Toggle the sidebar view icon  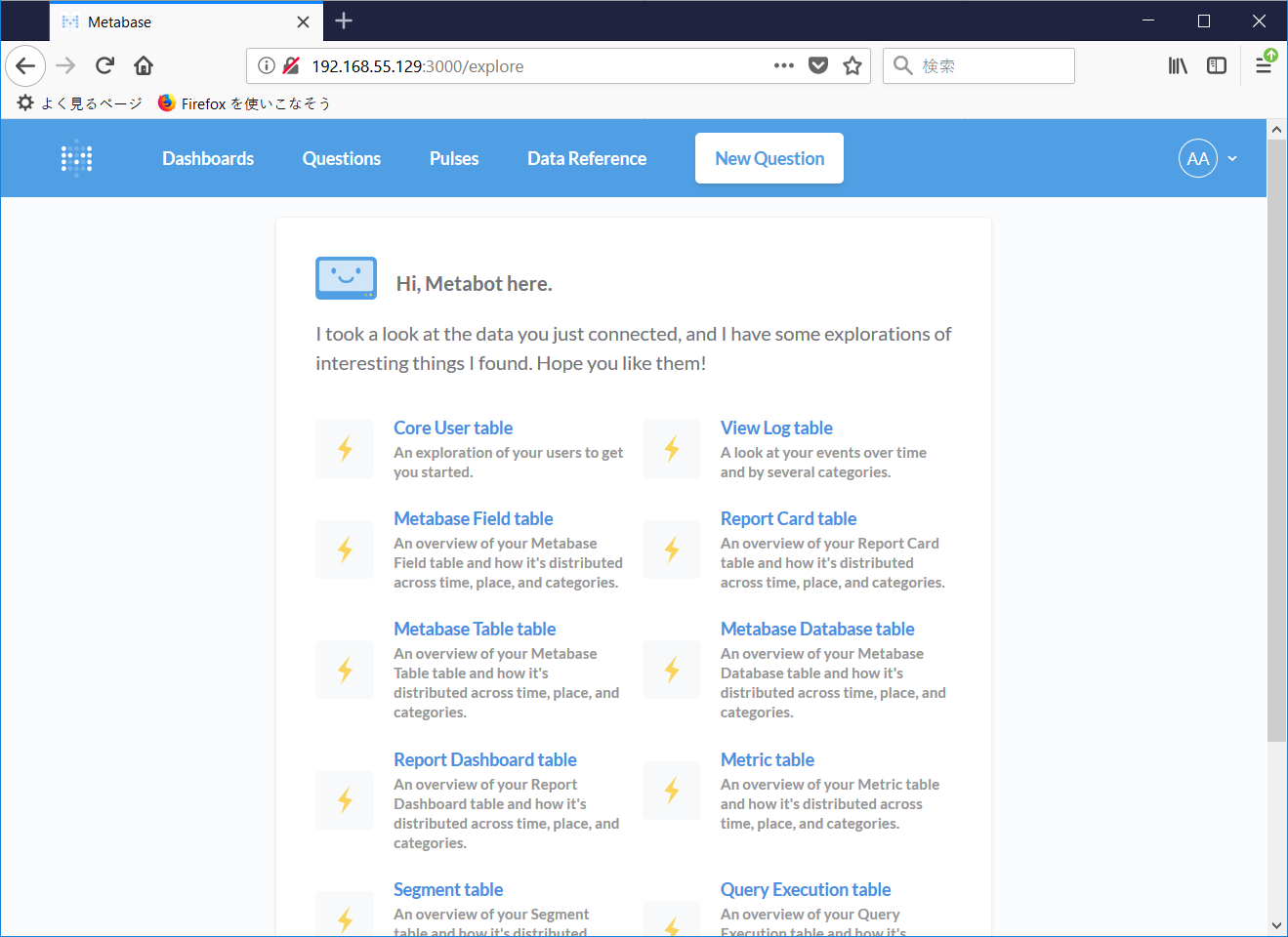pyautogui.click(x=1217, y=65)
